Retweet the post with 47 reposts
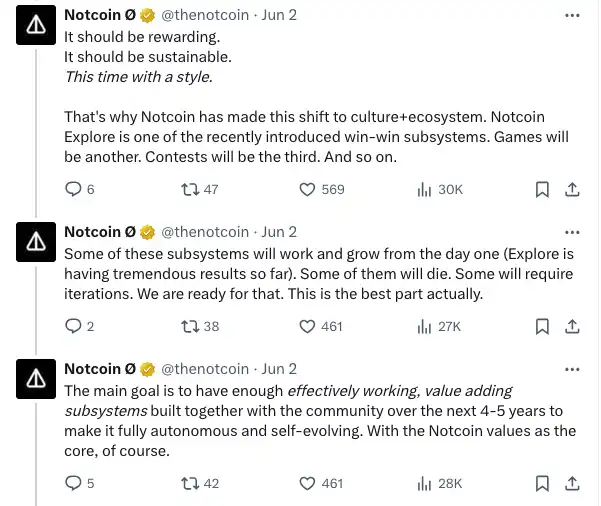 [x=186, y=189]
